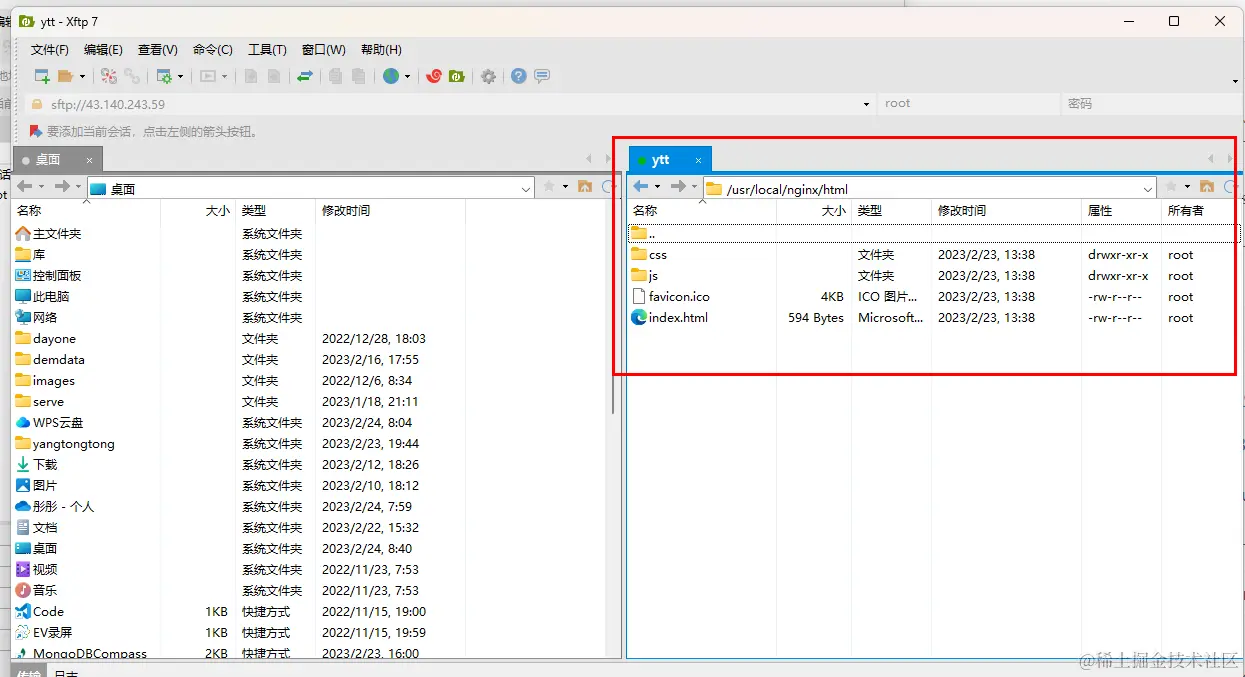
Task: Click the Open session folder icon
Action: pos(66,76)
